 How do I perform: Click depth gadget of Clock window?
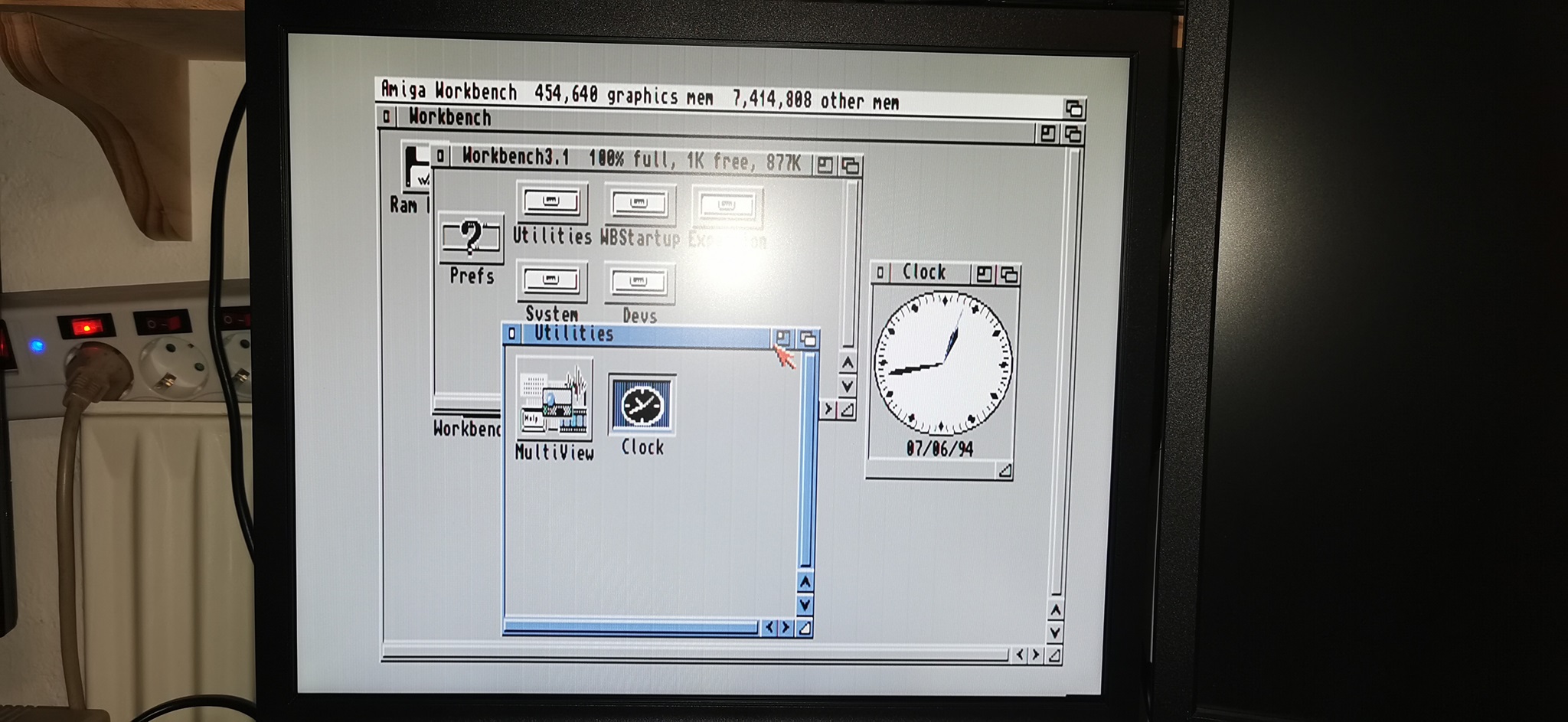coord(1009,275)
